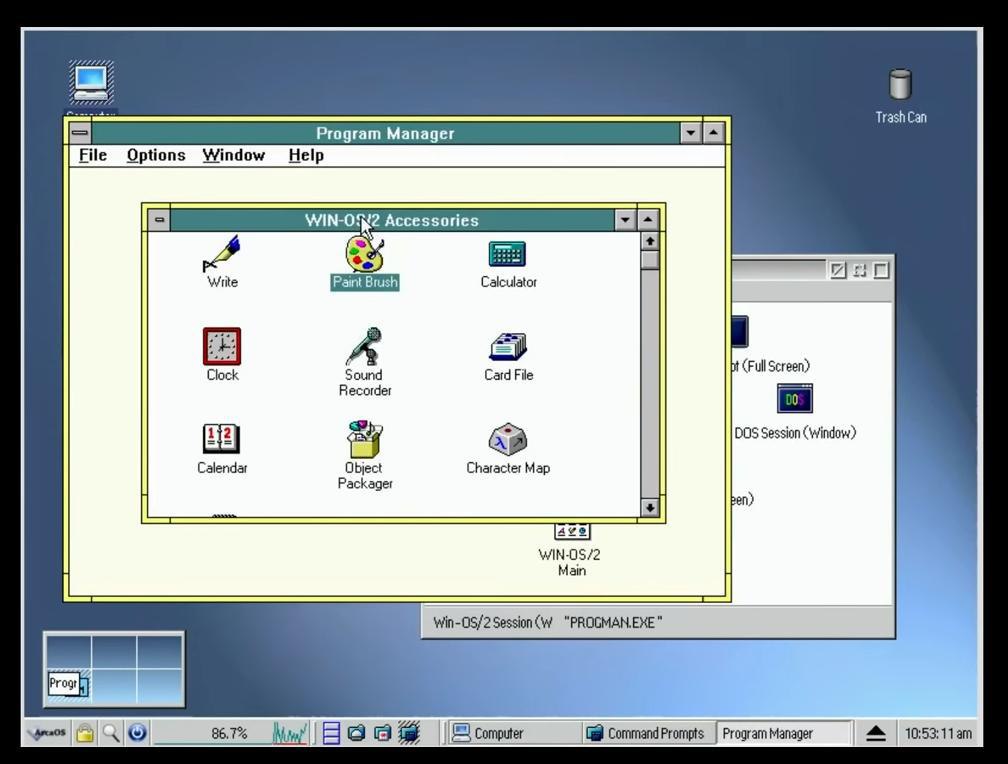The height and width of the screenshot is (764, 1008).
Task: Click the first folder tray icon in taskbar
Action: click(356, 733)
